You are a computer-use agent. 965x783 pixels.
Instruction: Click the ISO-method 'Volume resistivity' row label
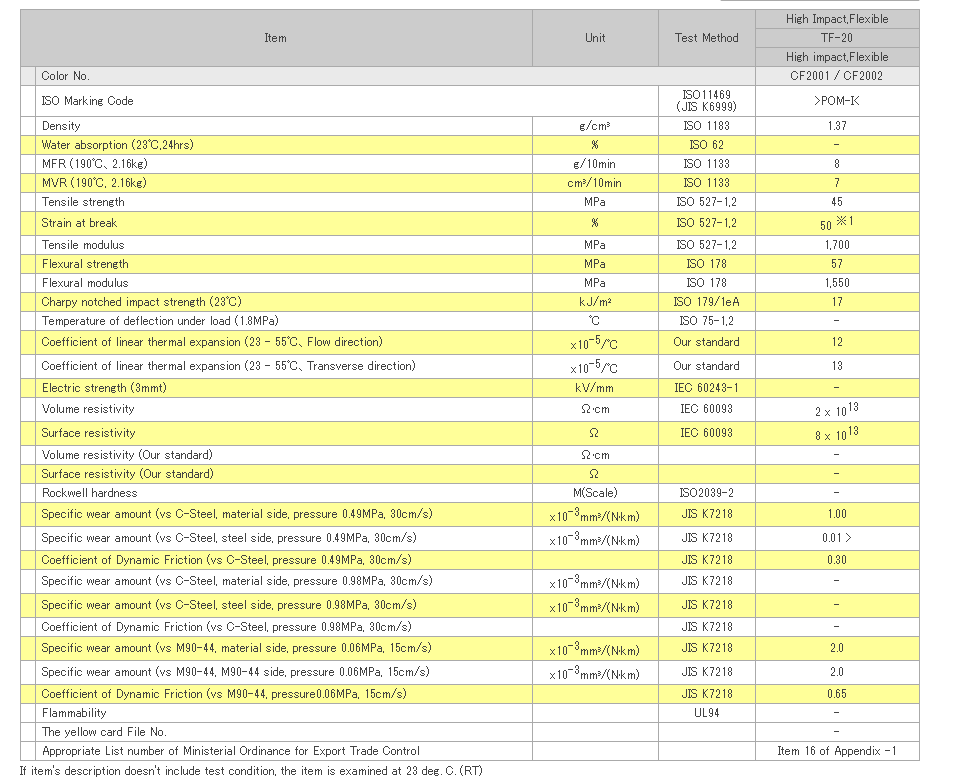pos(88,409)
